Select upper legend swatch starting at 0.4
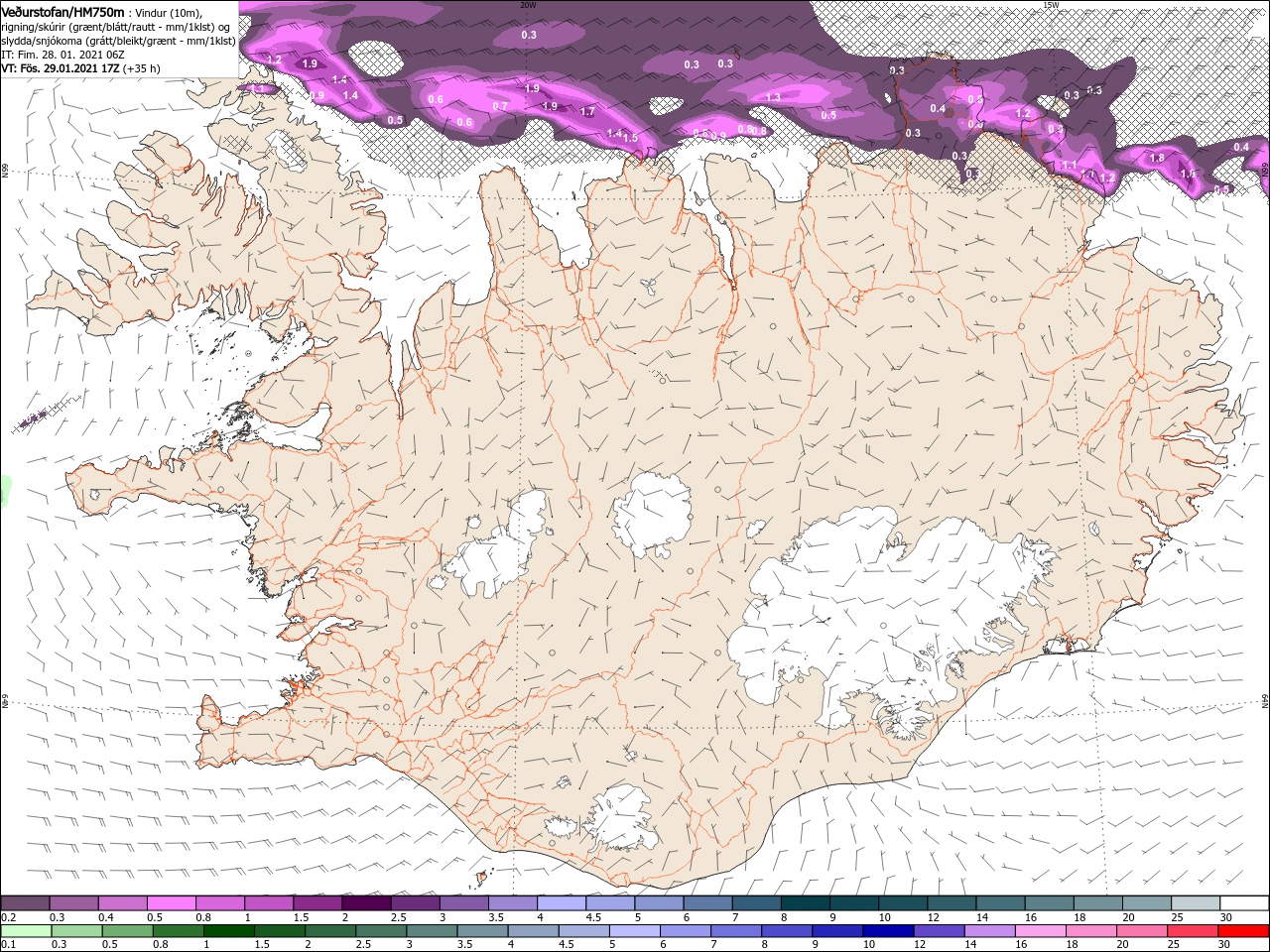This screenshot has width=1270, height=952. pyautogui.click(x=122, y=903)
